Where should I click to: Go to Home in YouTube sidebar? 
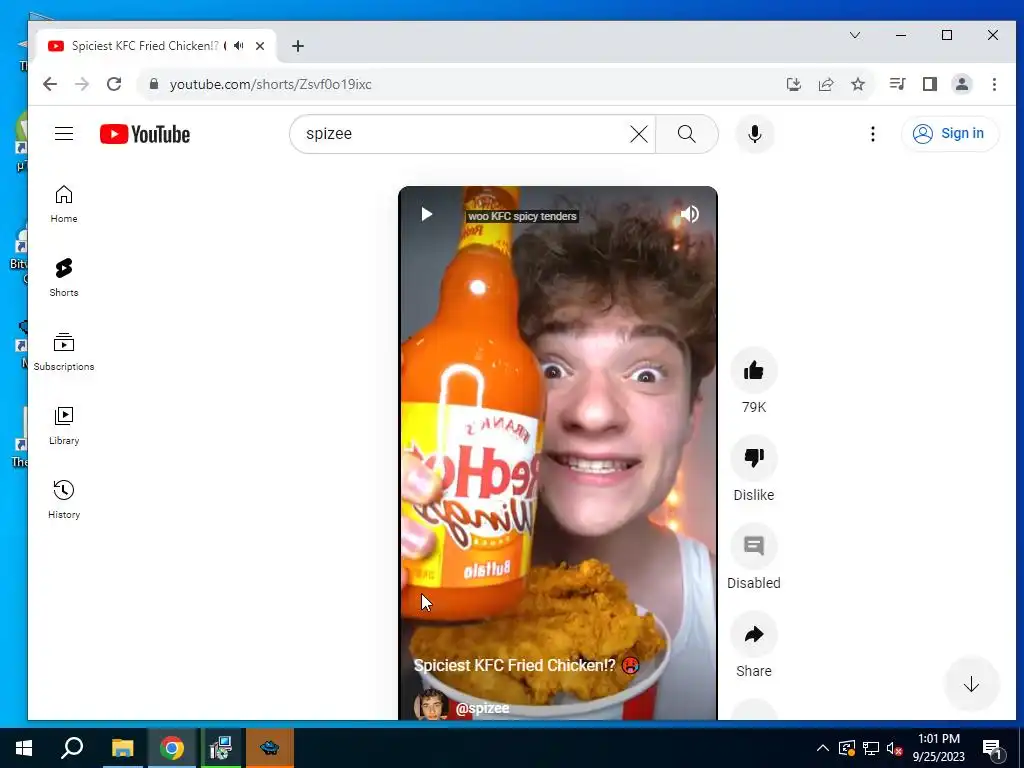64,204
